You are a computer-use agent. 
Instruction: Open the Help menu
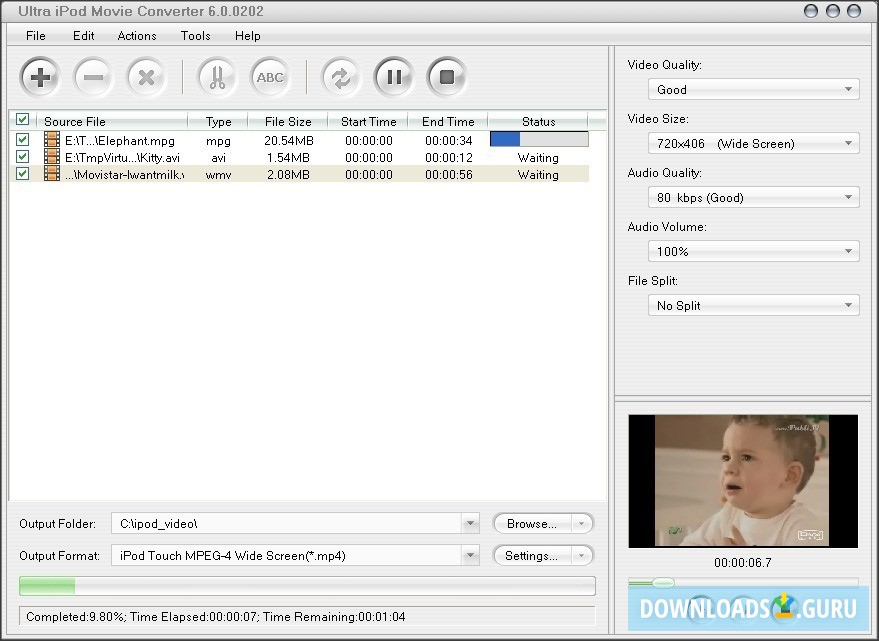coord(248,36)
